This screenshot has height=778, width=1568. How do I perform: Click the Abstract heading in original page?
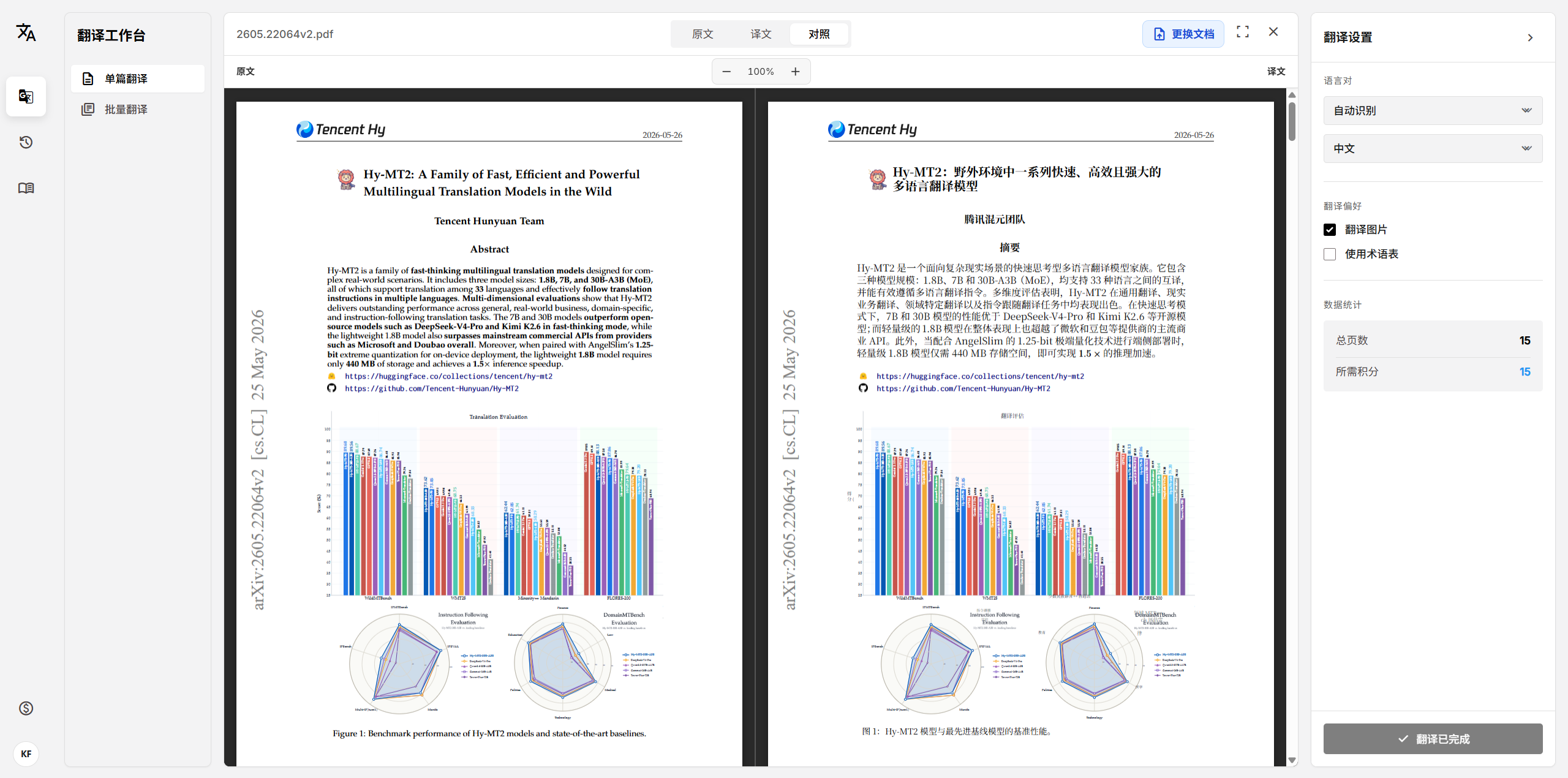489,249
